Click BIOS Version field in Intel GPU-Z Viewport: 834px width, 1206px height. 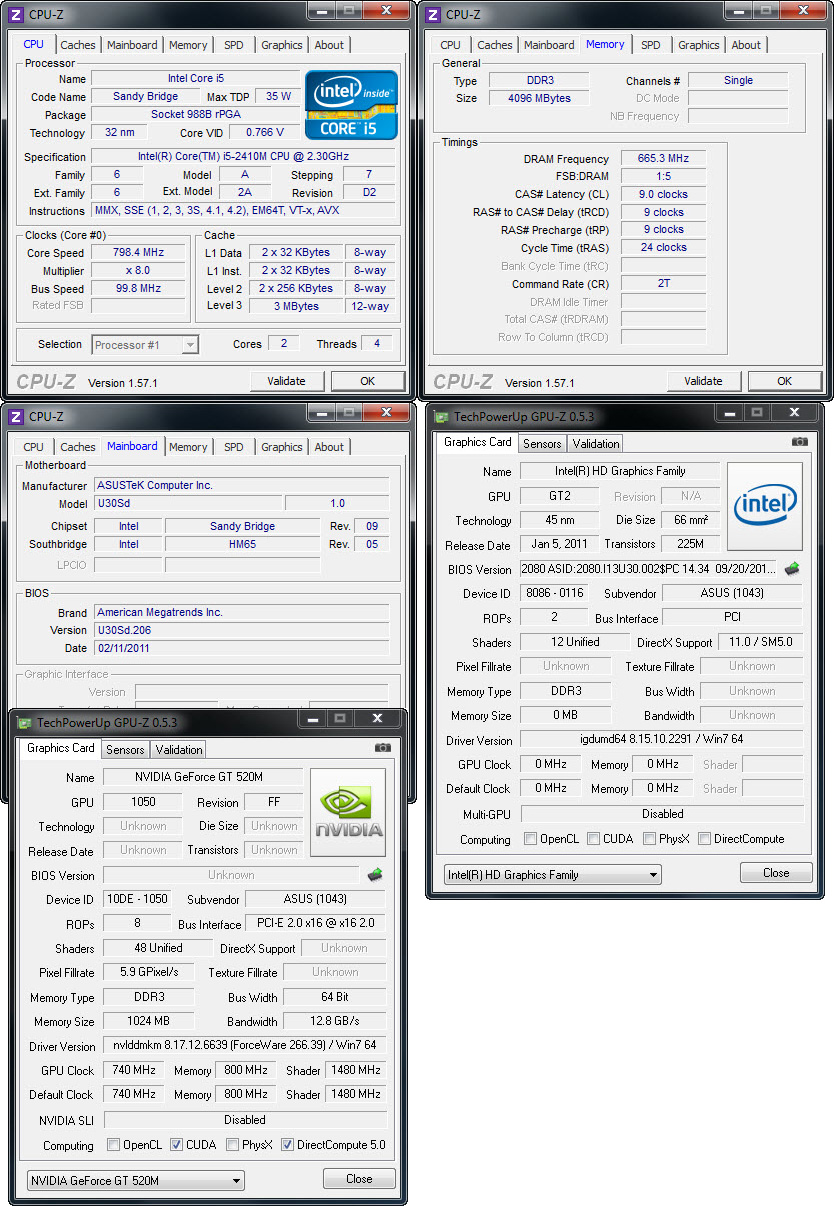click(x=649, y=569)
